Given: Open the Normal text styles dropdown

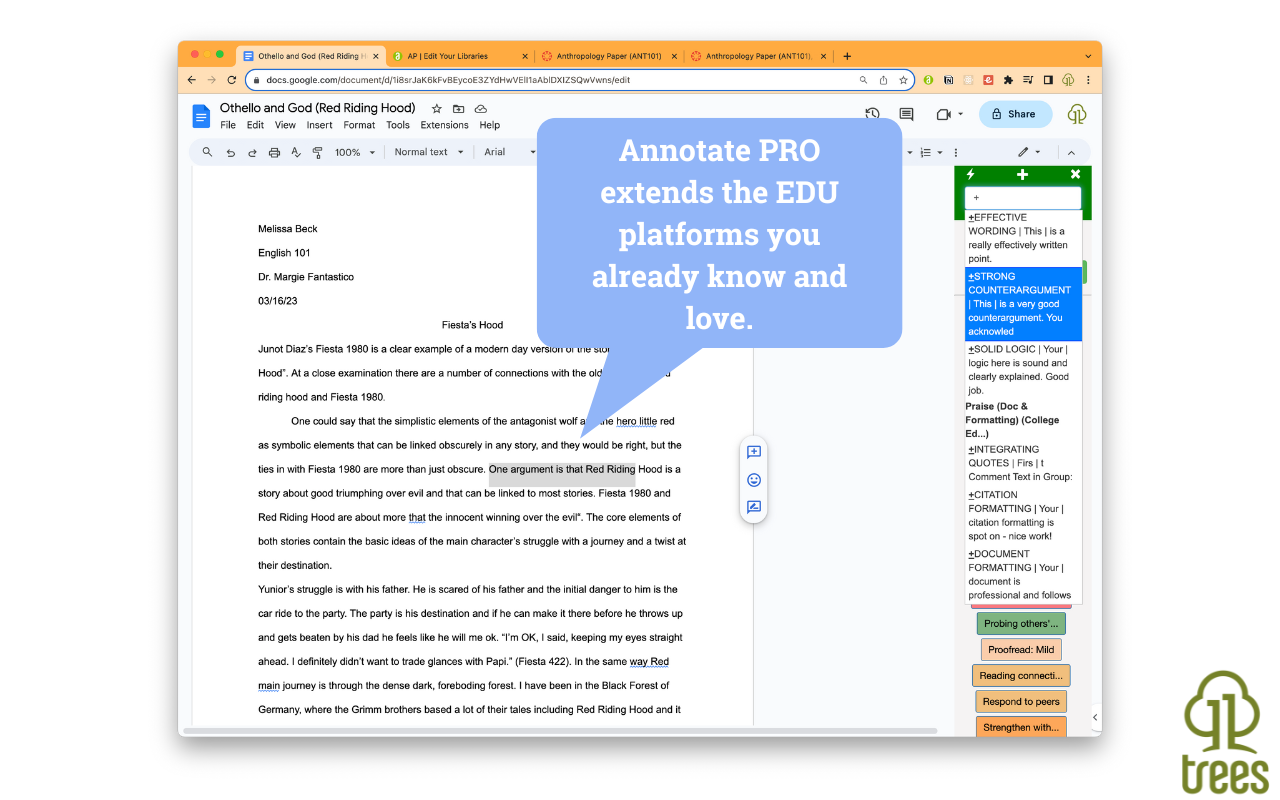Looking at the screenshot, I should 428,152.
